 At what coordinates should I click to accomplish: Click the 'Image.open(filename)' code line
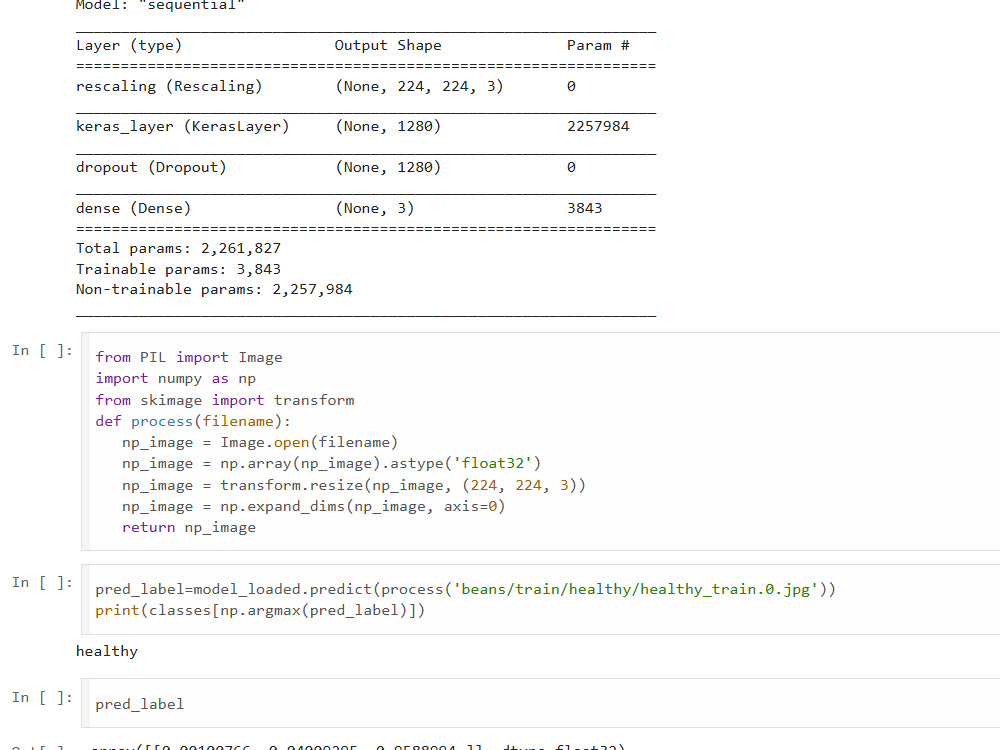coord(260,443)
